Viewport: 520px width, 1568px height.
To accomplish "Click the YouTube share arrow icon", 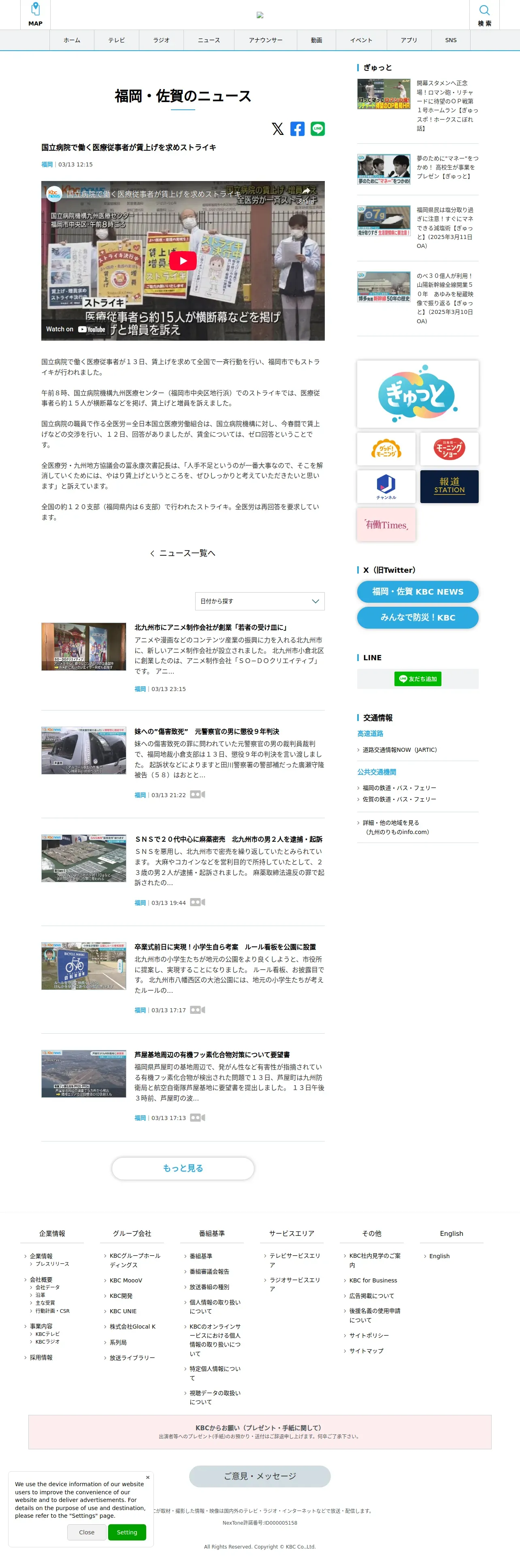I will (306, 192).
